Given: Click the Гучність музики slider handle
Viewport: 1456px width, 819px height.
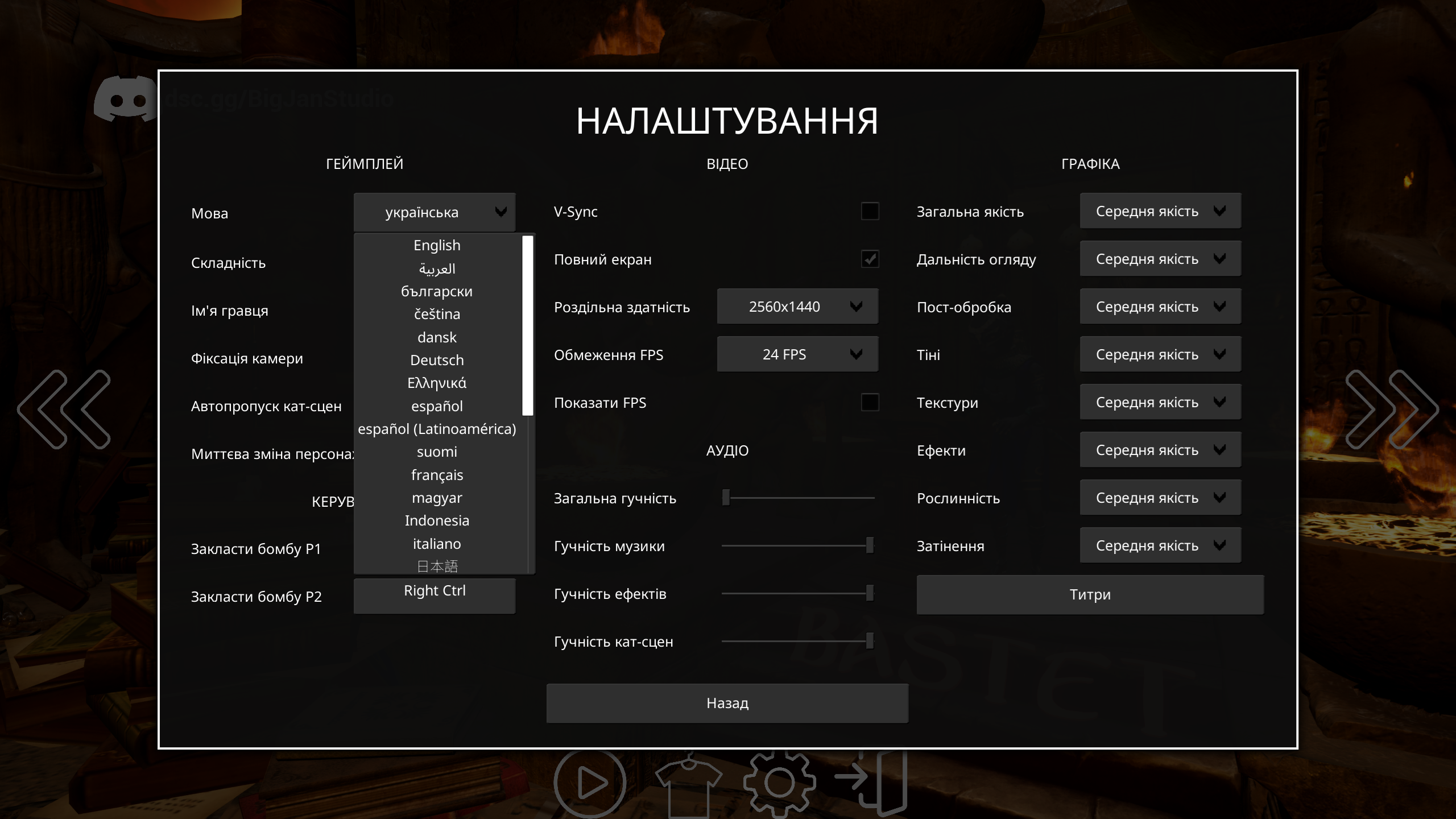Looking at the screenshot, I should point(870,545).
